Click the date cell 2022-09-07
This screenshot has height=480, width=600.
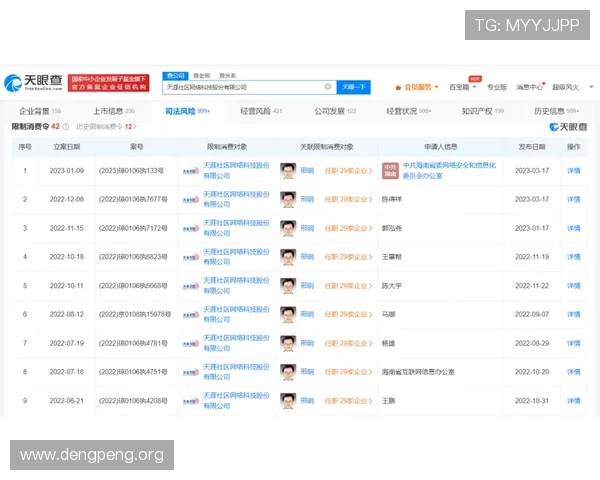[532, 314]
